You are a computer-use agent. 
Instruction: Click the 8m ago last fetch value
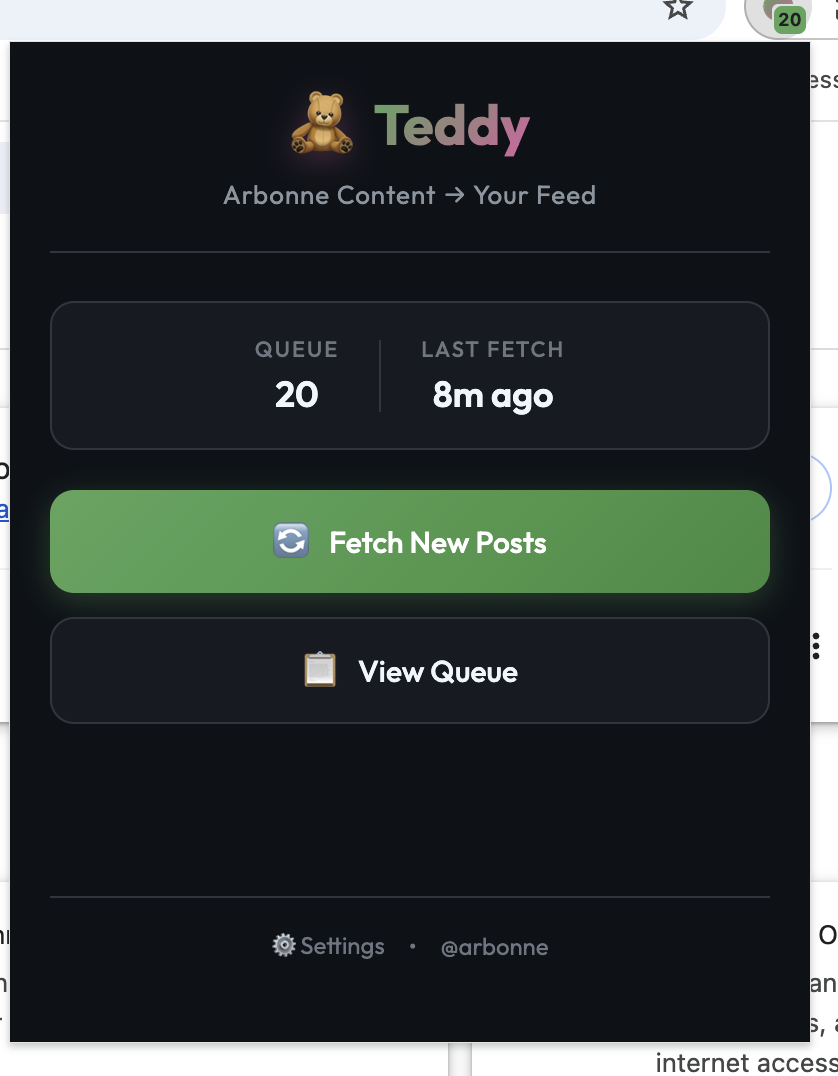coord(493,395)
